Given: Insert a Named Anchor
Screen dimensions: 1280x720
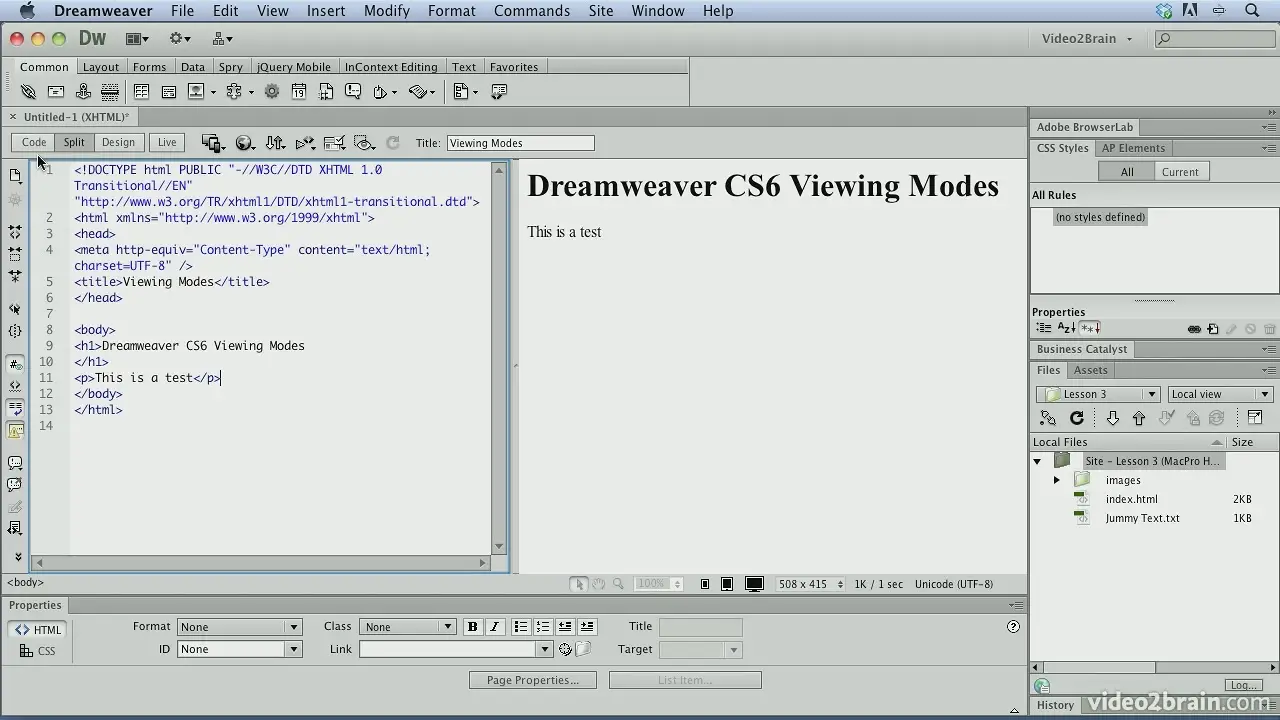Looking at the screenshot, I should [x=83, y=92].
